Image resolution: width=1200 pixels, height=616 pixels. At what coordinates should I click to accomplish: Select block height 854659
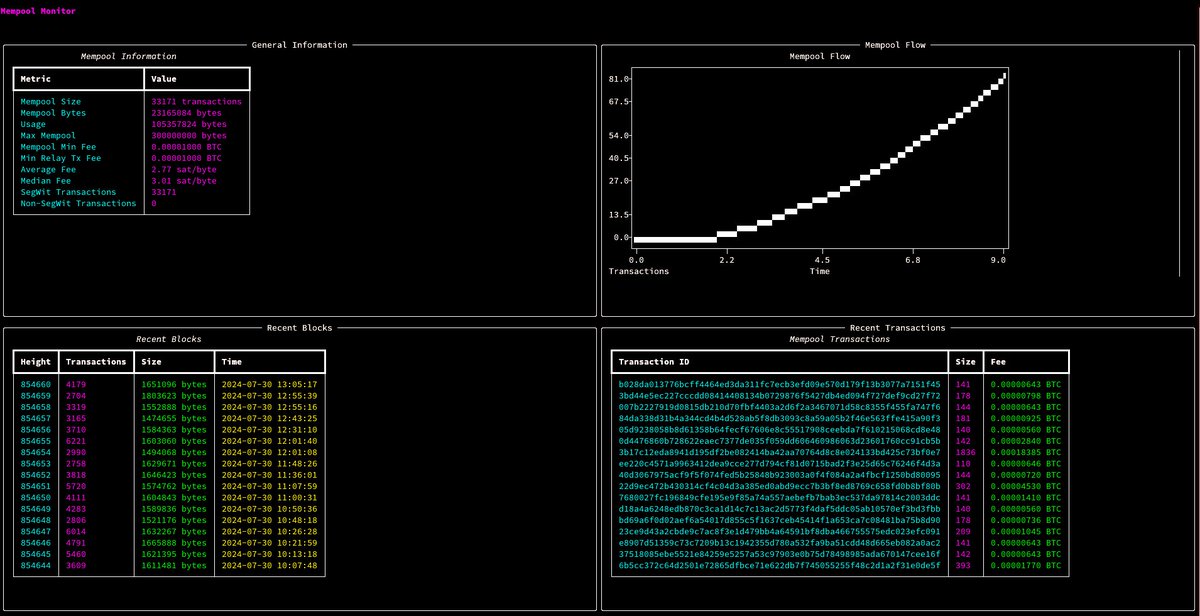point(36,396)
